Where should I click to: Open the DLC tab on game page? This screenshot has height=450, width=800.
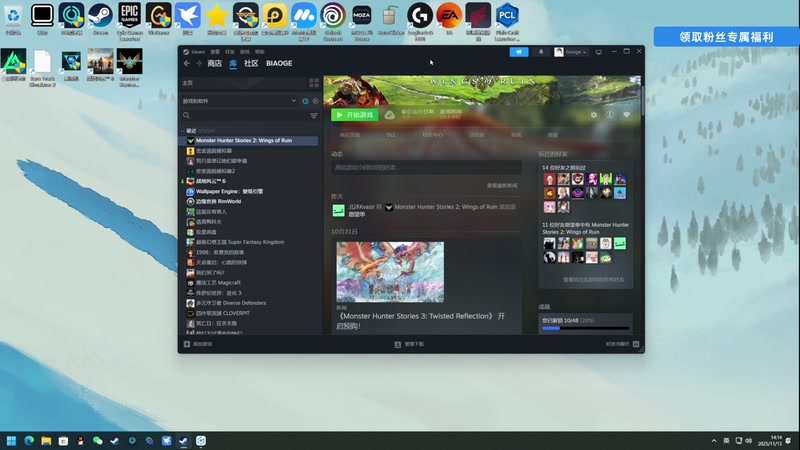(391, 135)
